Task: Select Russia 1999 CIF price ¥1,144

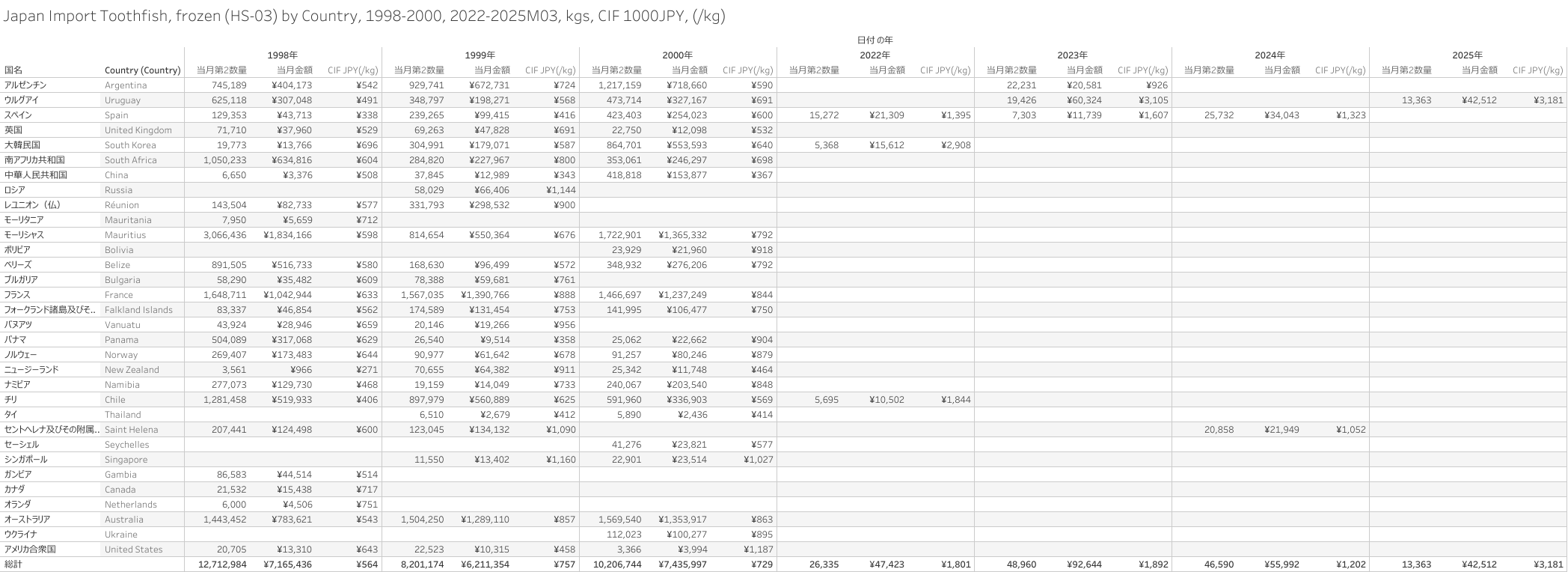Action: click(560, 190)
